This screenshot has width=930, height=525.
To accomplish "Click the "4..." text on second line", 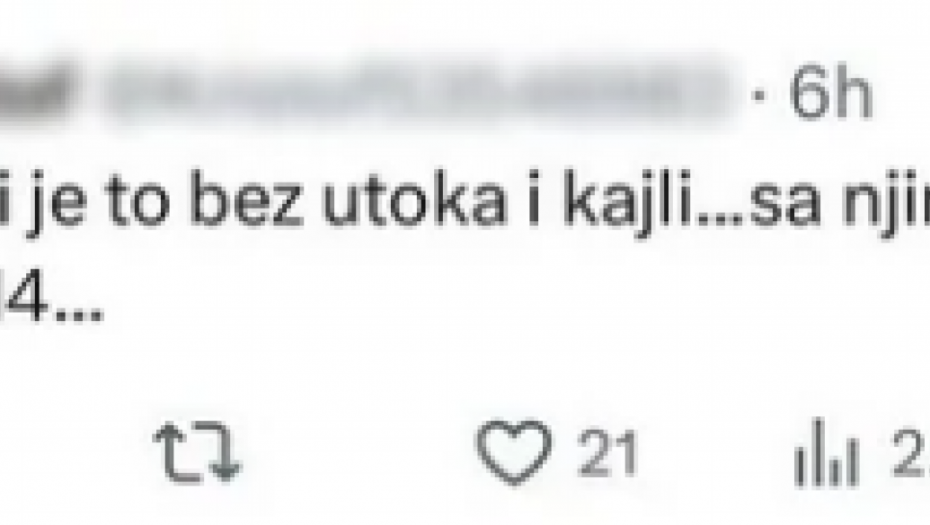I will pos(60,303).
